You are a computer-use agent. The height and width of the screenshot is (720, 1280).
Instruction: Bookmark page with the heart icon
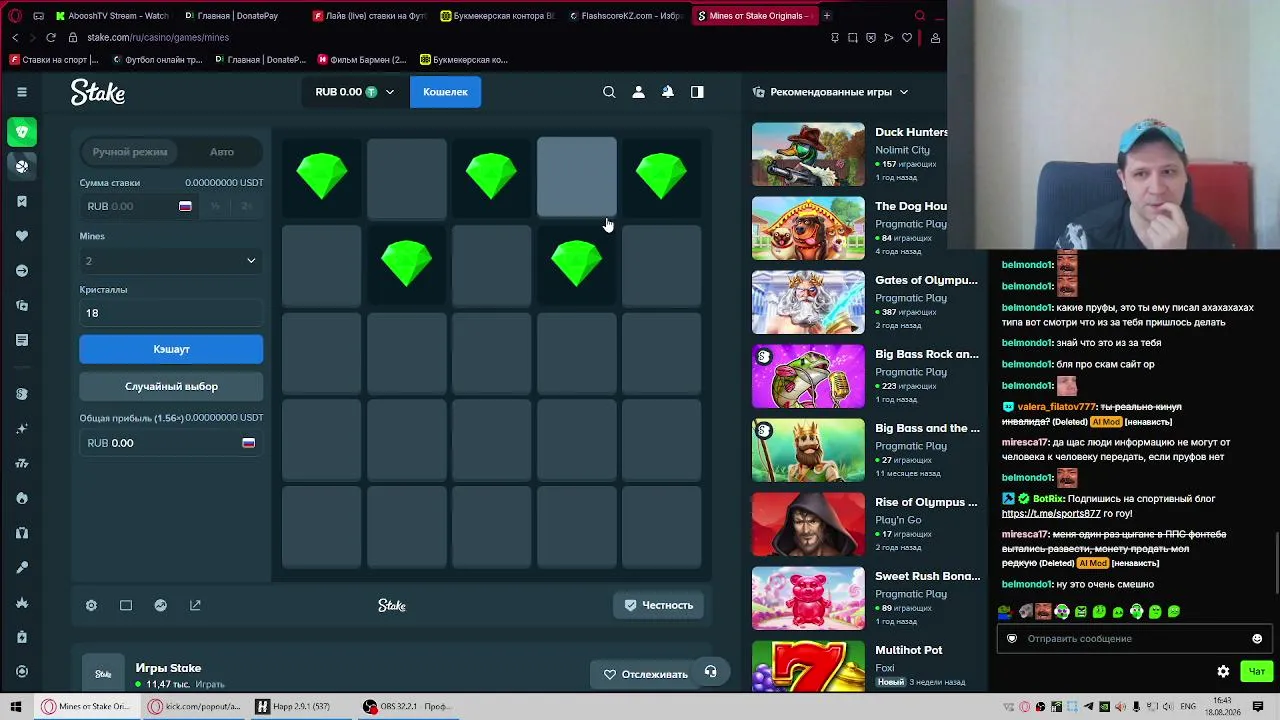click(907, 37)
